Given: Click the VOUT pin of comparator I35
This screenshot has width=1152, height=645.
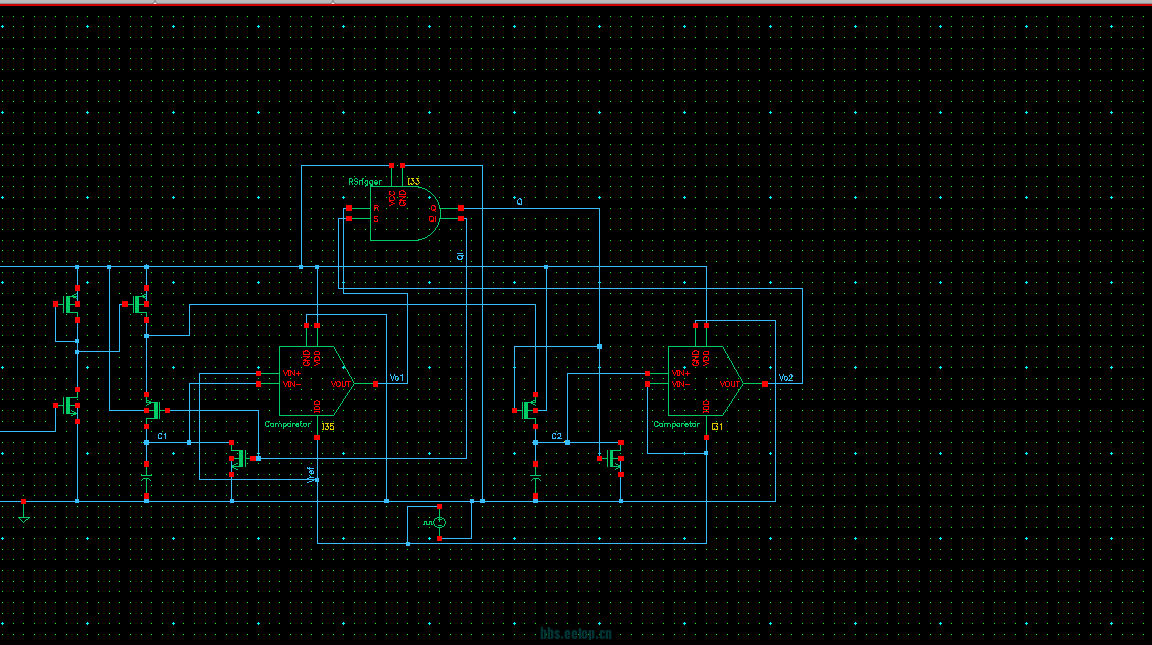Looking at the screenshot, I should click(375, 384).
